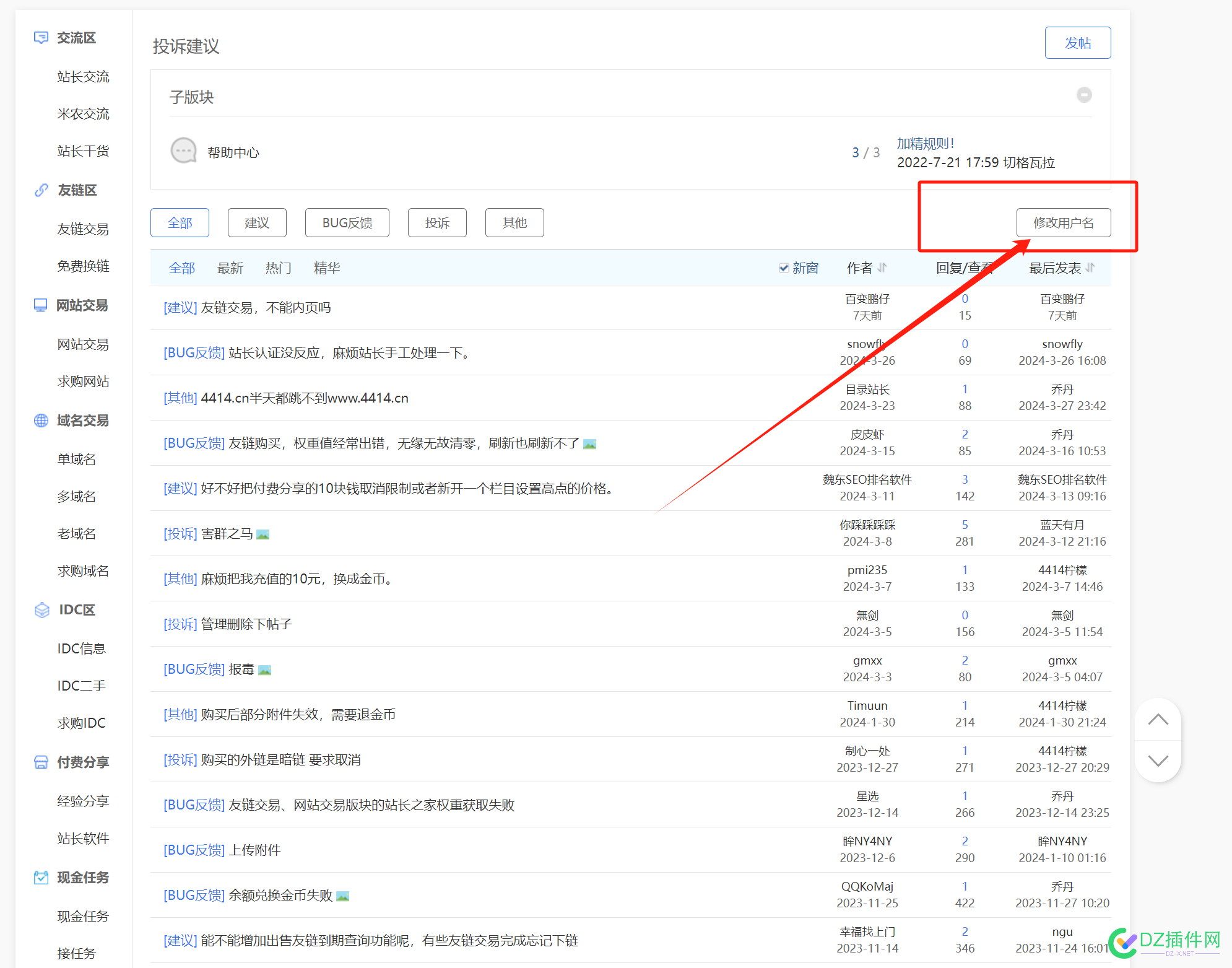Open 求购网站 in the sidebar
The width and height of the screenshot is (1232, 968).
pyautogui.click(x=83, y=382)
